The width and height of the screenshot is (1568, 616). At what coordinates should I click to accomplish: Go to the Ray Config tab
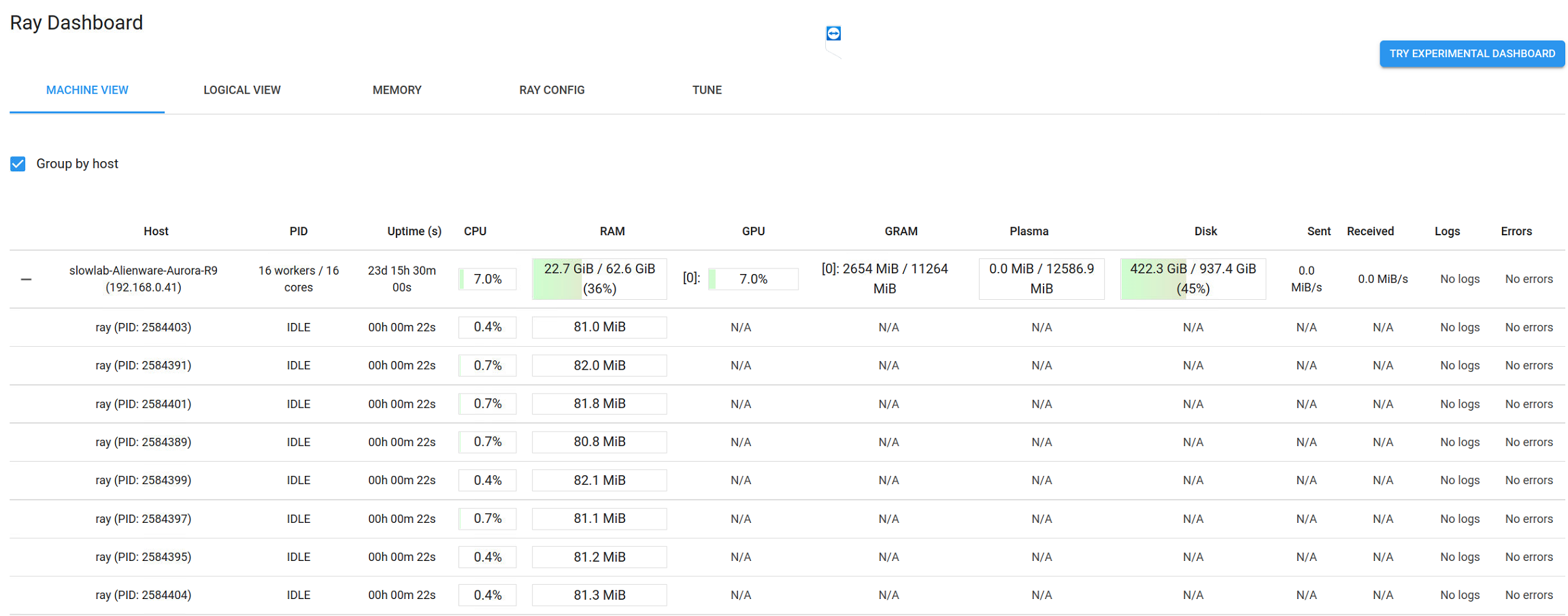tap(552, 90)
